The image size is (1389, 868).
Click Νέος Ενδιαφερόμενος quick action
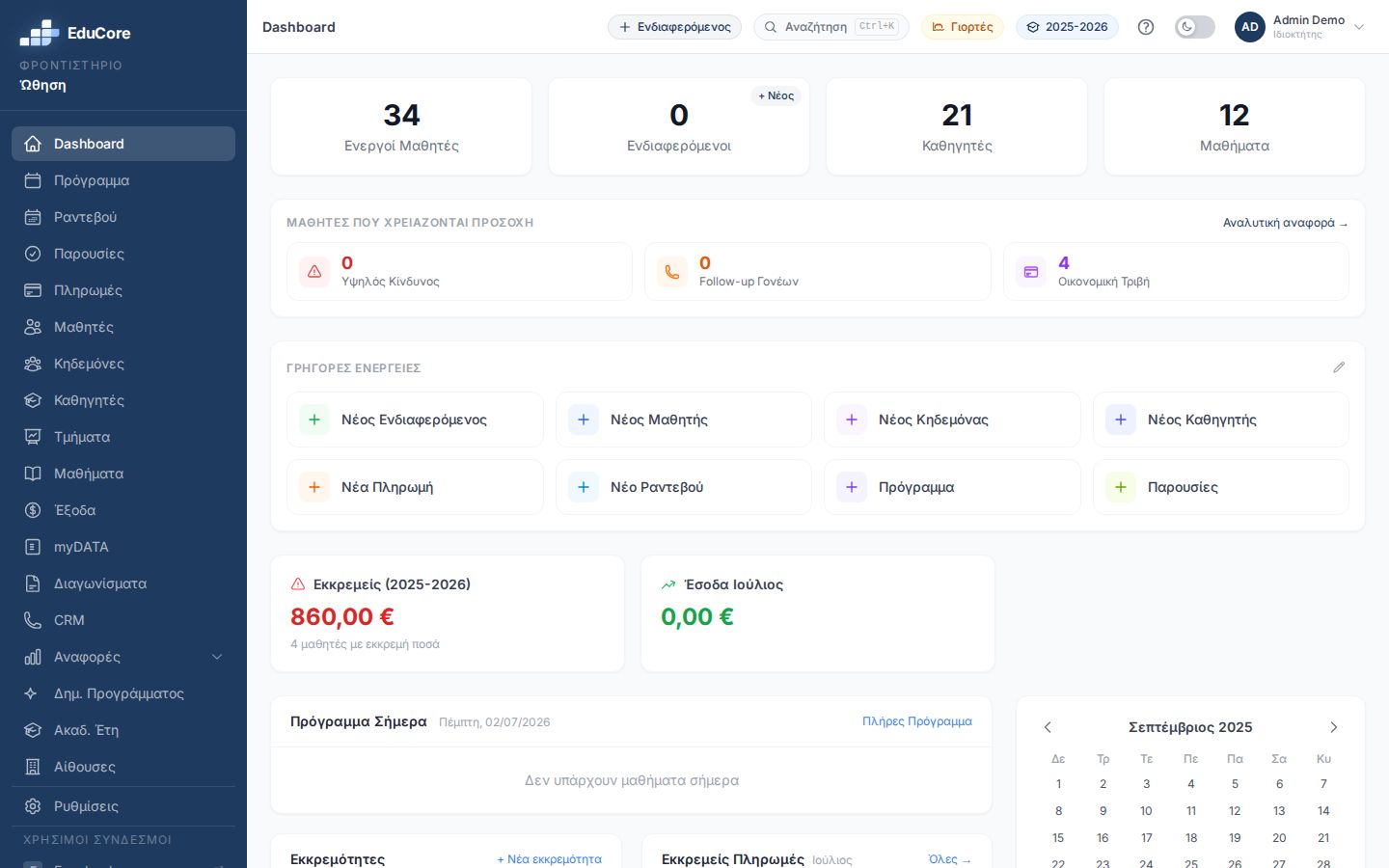click(x=415, y=420)
